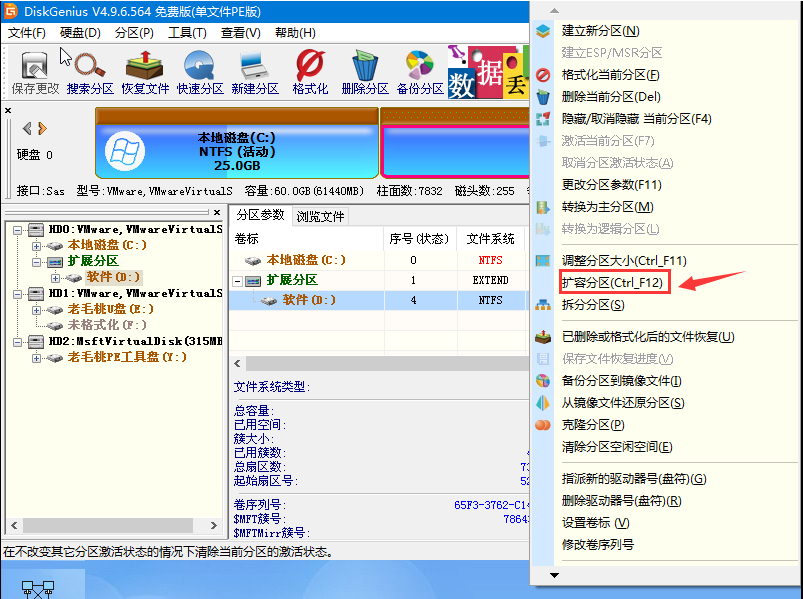Collapse the HD1 disk tree node
This screenshot has width=803, height=599.
coord(17,294)
